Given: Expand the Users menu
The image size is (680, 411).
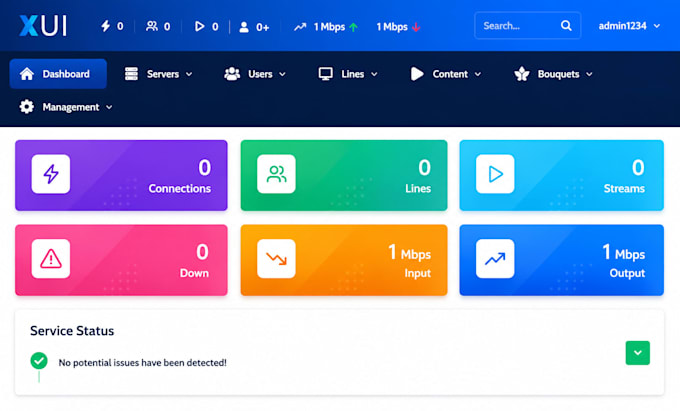Looking at the screenshot, I should (x=255, y=74).
